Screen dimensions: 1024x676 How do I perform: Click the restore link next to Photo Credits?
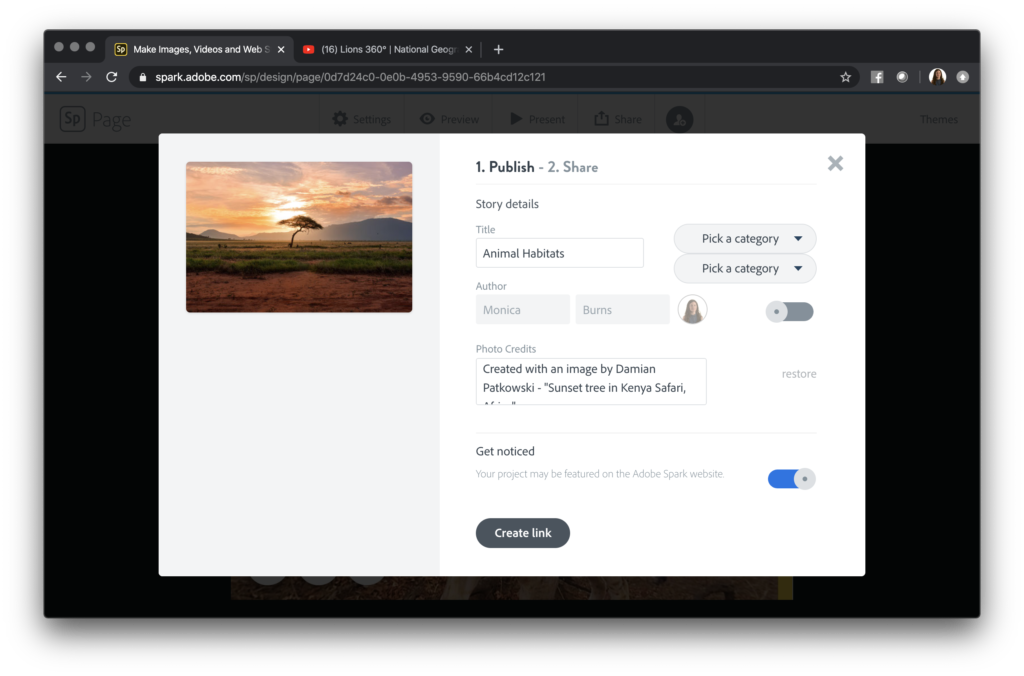pos(798,373)
